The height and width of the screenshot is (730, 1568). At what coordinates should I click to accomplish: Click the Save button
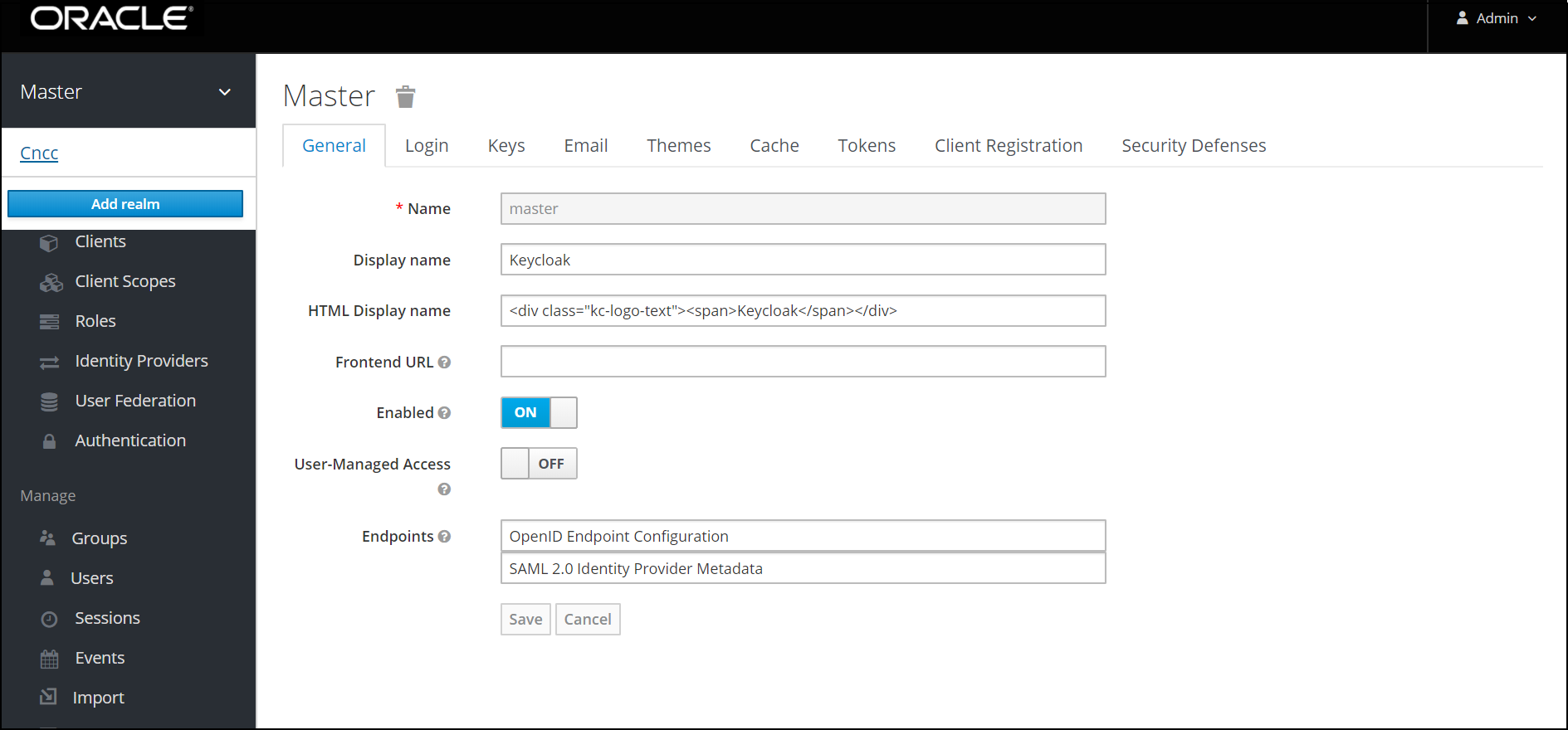tap(525, 620)
